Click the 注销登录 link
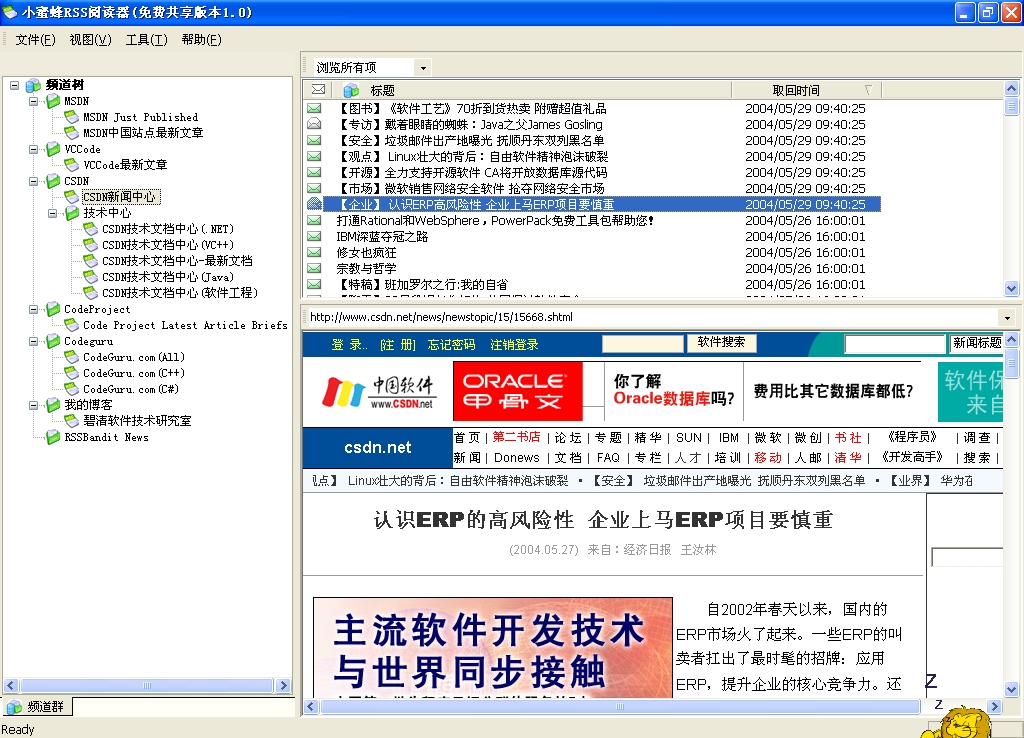Viewport: 1024px width, 738px height. (514, 345)
